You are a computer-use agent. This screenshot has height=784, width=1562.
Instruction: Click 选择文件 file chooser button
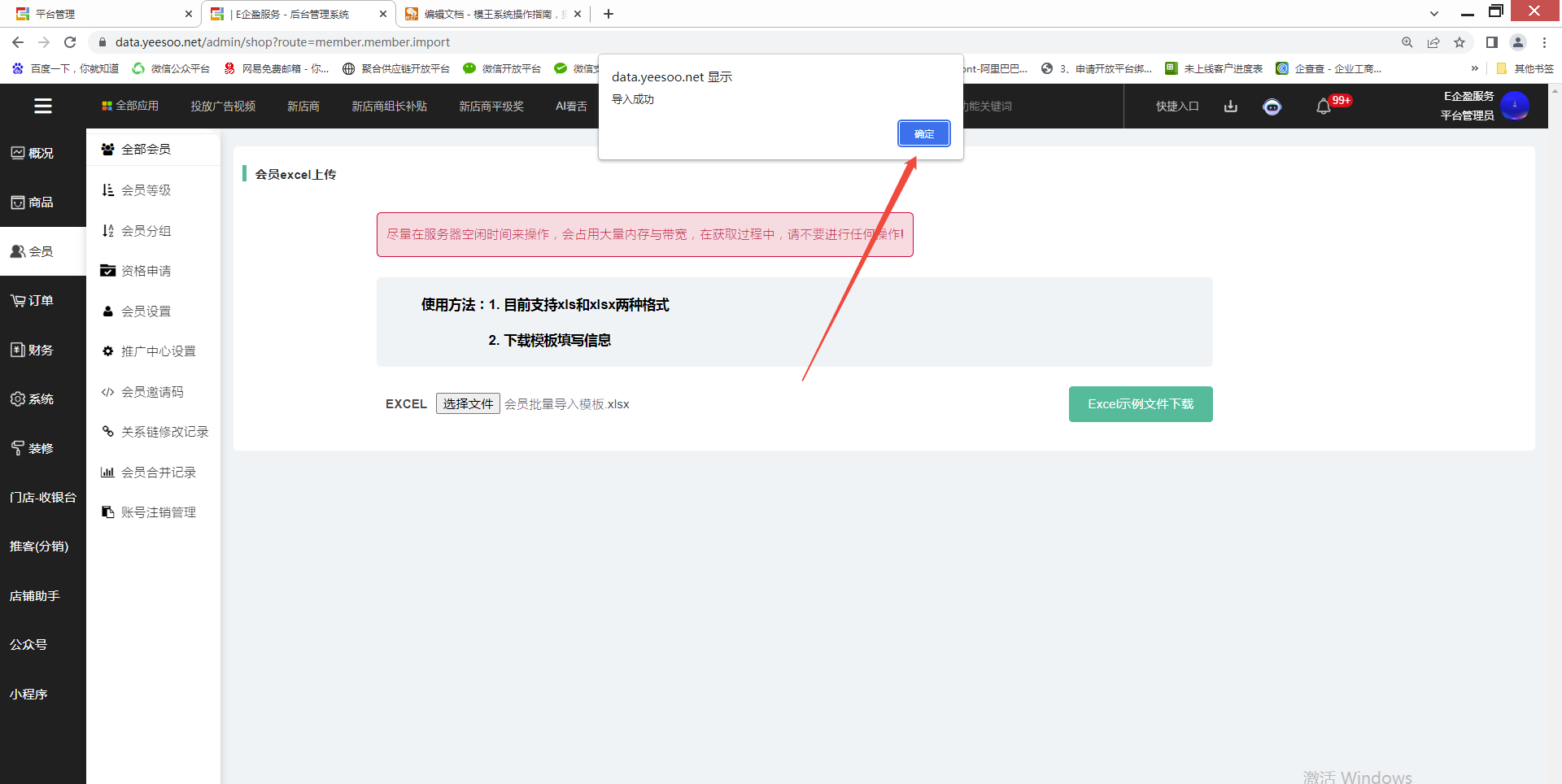point(468,404)
